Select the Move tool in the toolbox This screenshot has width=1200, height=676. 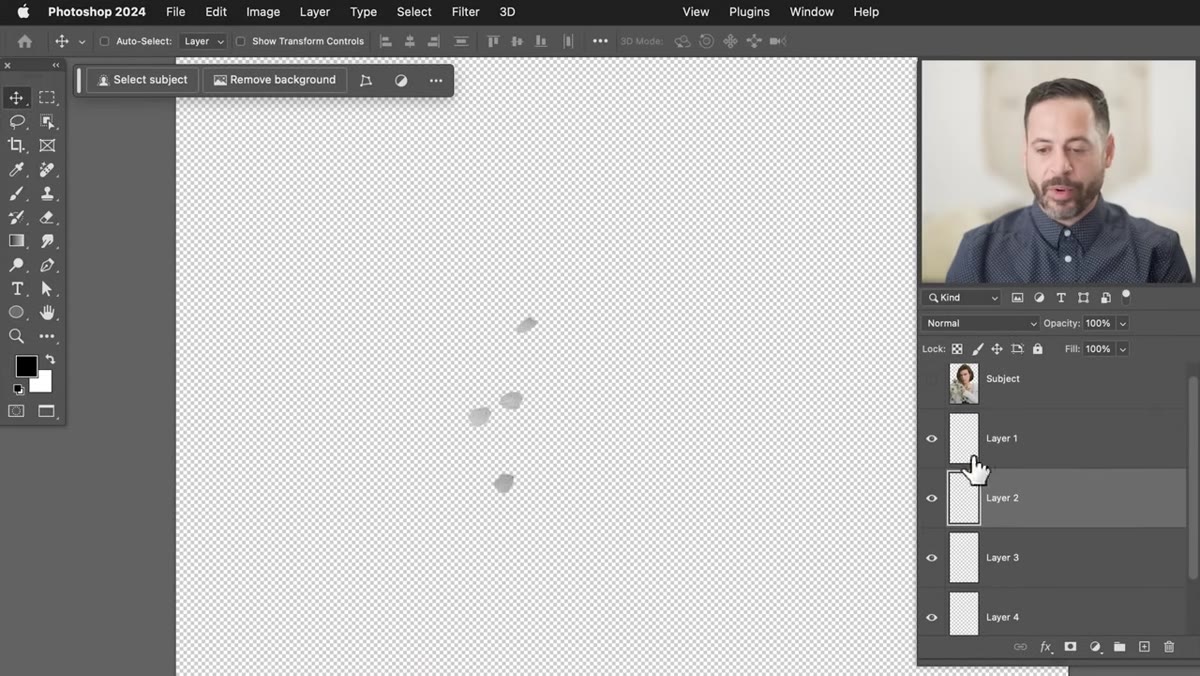(17, 98)
